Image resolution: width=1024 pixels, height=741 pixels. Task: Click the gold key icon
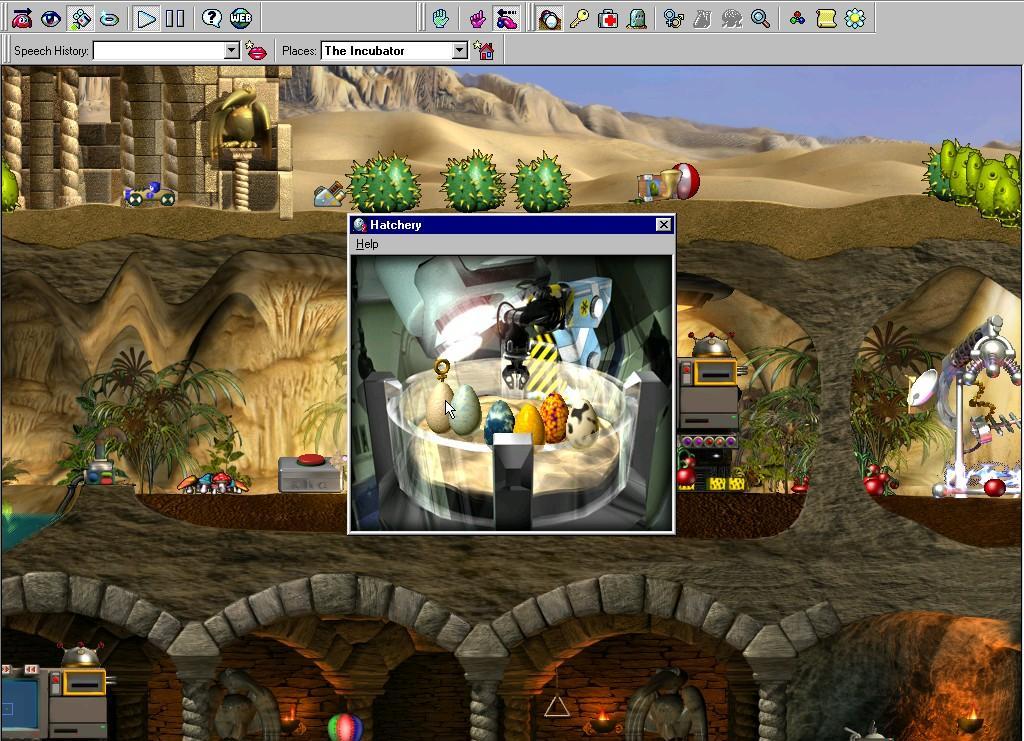579,18
